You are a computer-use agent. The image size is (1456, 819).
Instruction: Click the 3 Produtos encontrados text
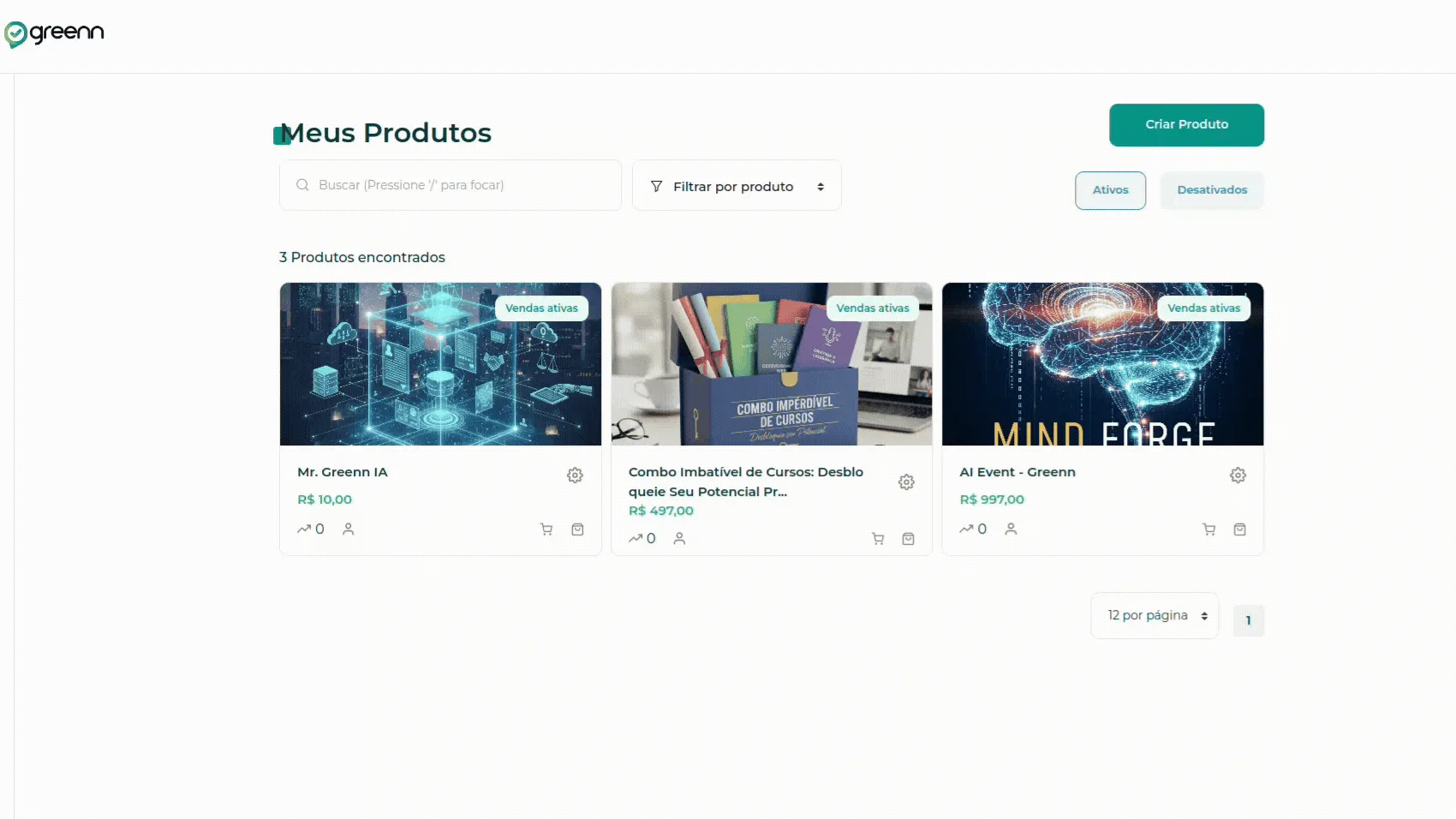point(362,257)
